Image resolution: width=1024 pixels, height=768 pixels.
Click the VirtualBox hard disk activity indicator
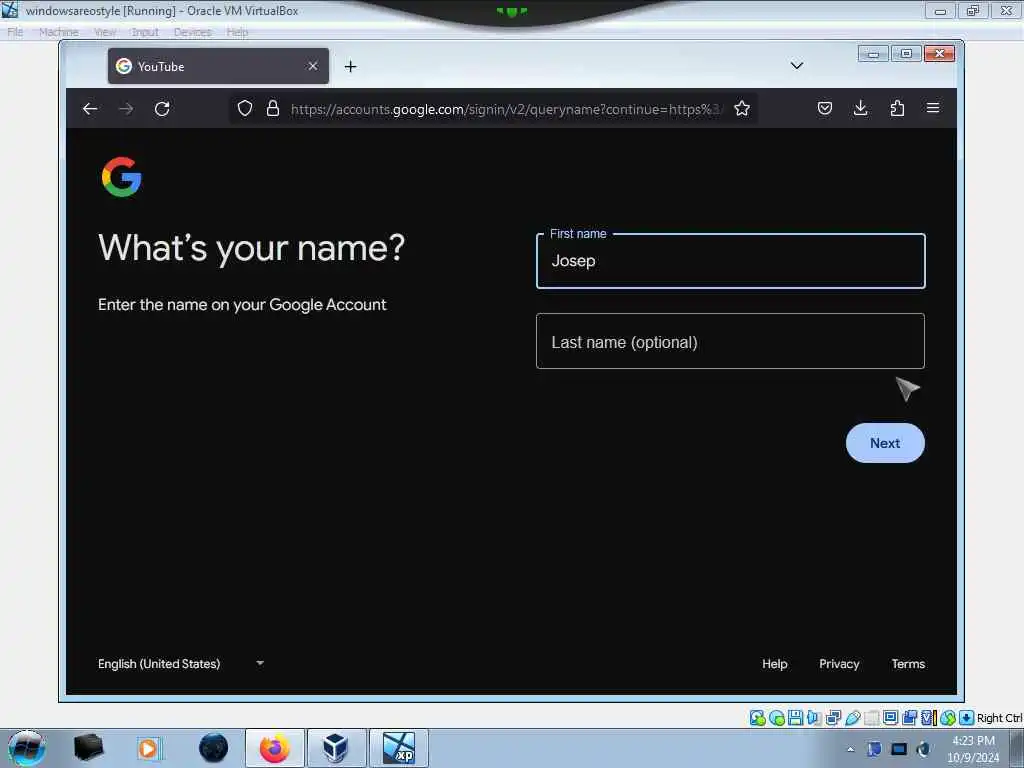(x=758, y=718)
